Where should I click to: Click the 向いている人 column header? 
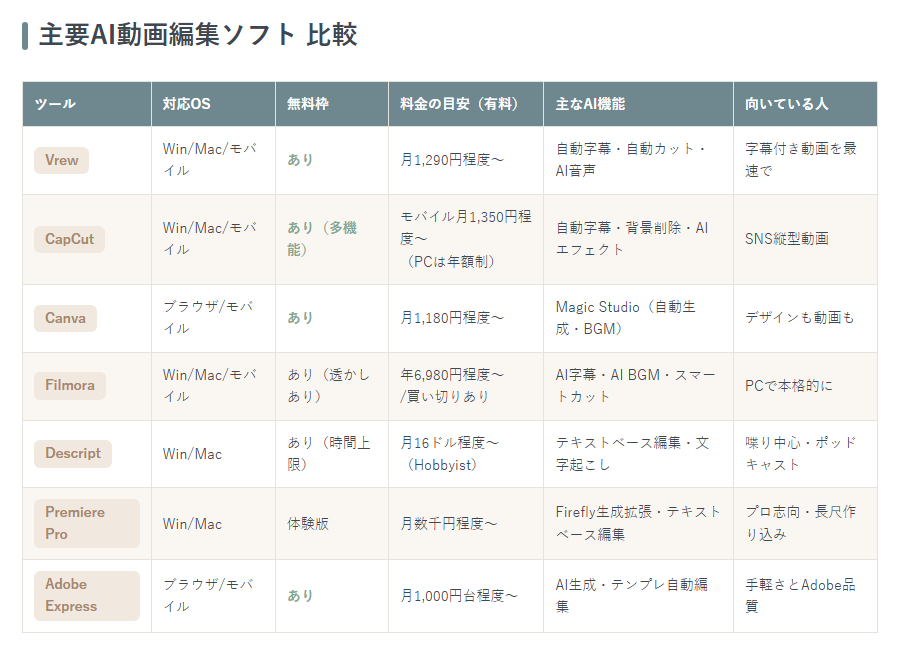(x=805, y=104)
